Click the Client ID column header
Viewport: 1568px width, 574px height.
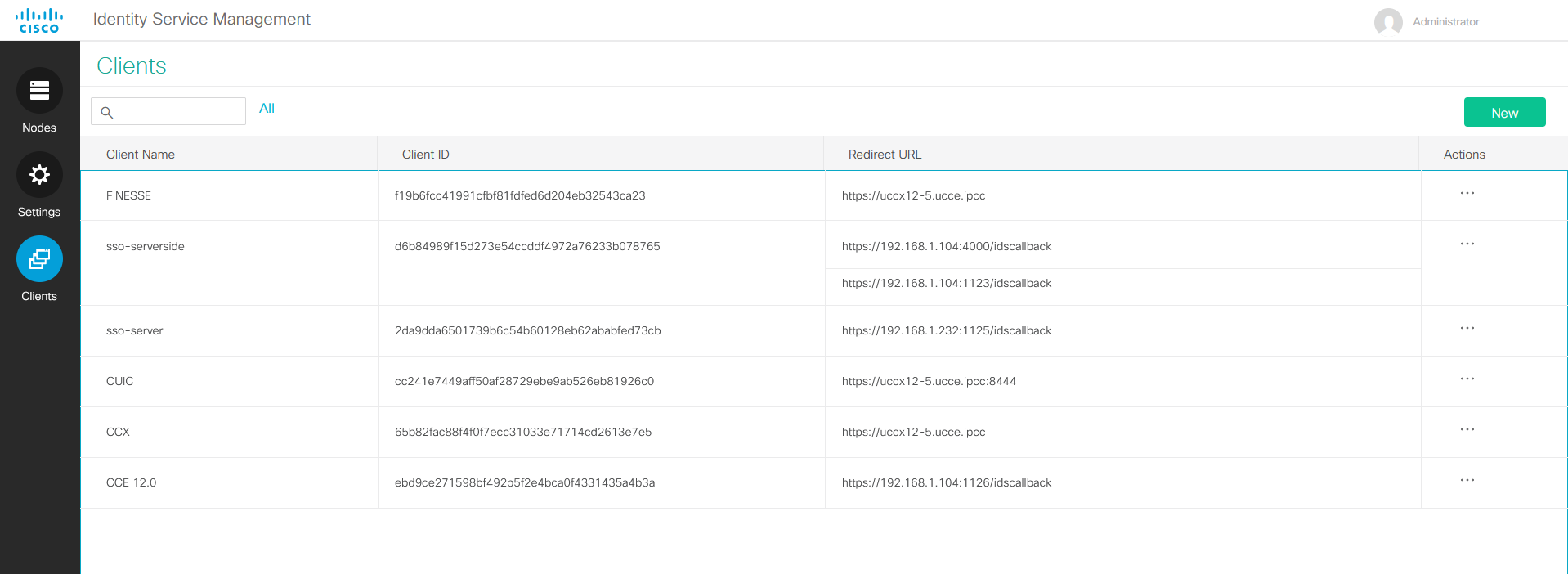click(x=425, y=155)
